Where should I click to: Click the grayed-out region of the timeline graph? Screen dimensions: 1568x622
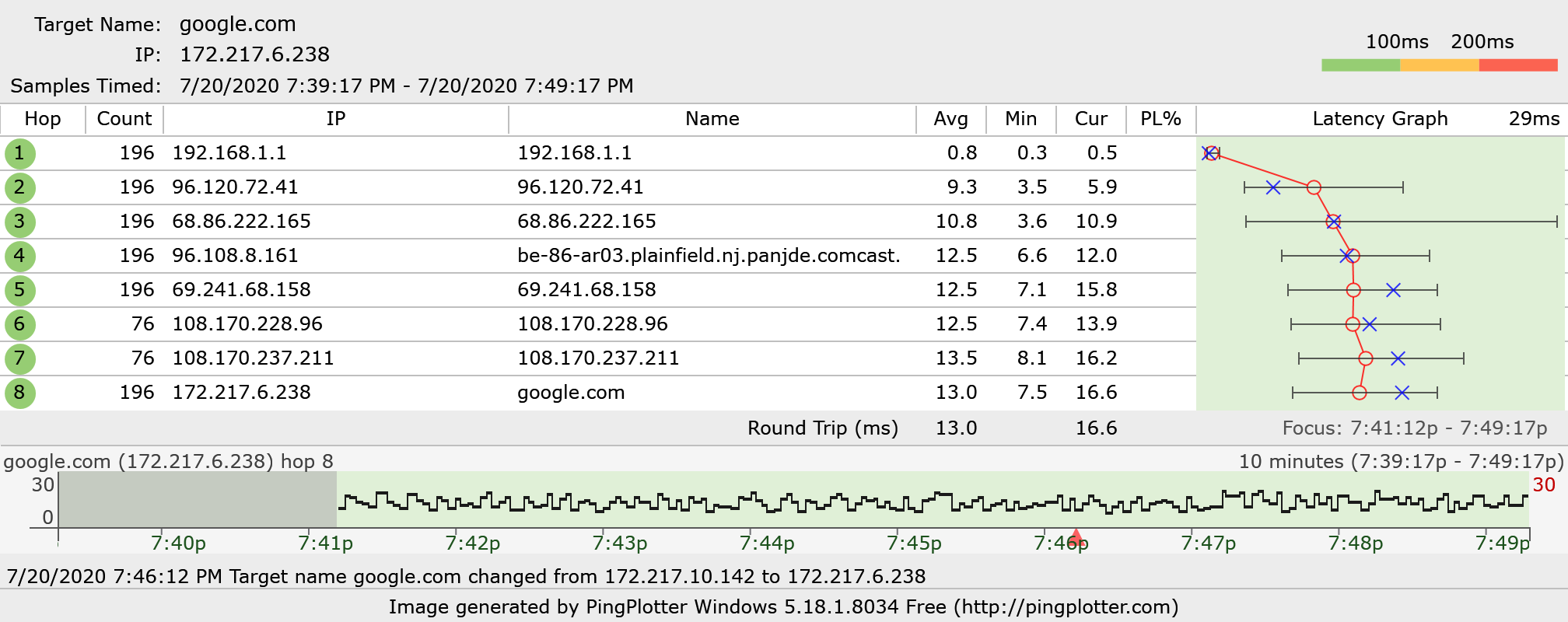coord(198,500)
